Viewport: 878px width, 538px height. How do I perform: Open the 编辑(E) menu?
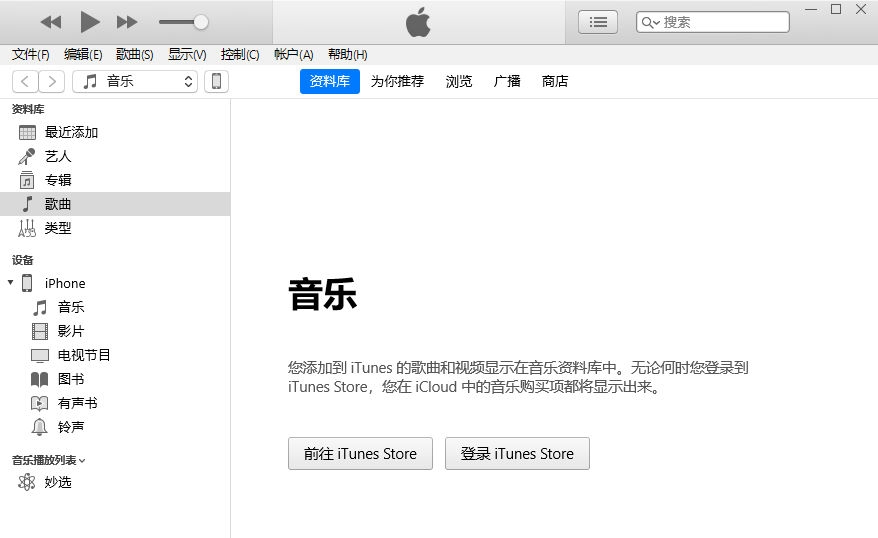pyautogui.click(x=83, y=54)
